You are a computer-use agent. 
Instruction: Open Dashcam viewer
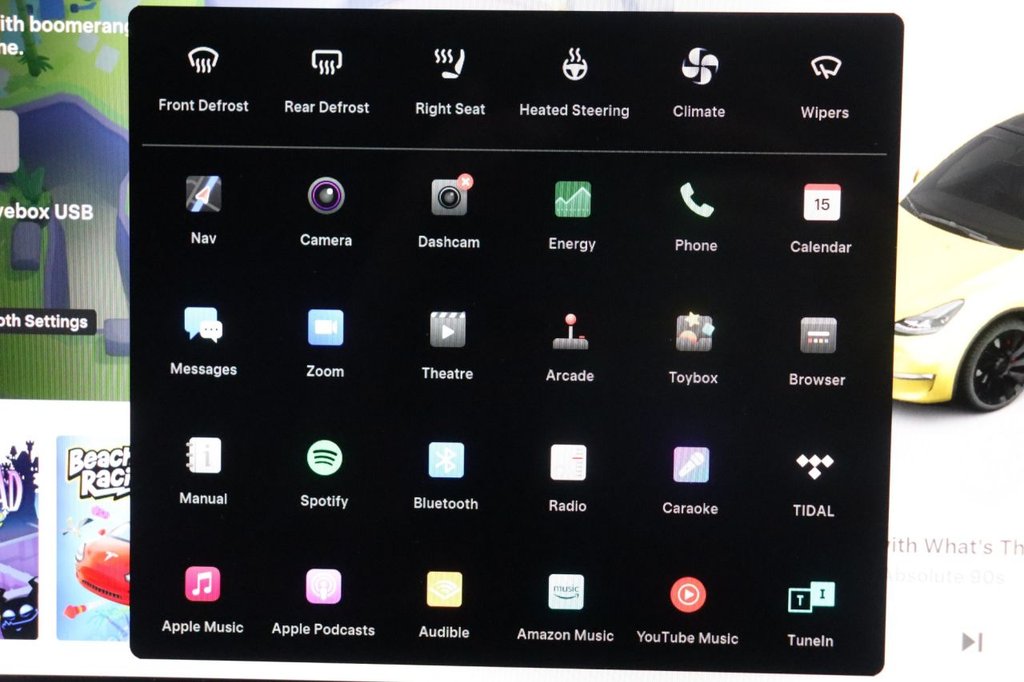click(449, 198)
